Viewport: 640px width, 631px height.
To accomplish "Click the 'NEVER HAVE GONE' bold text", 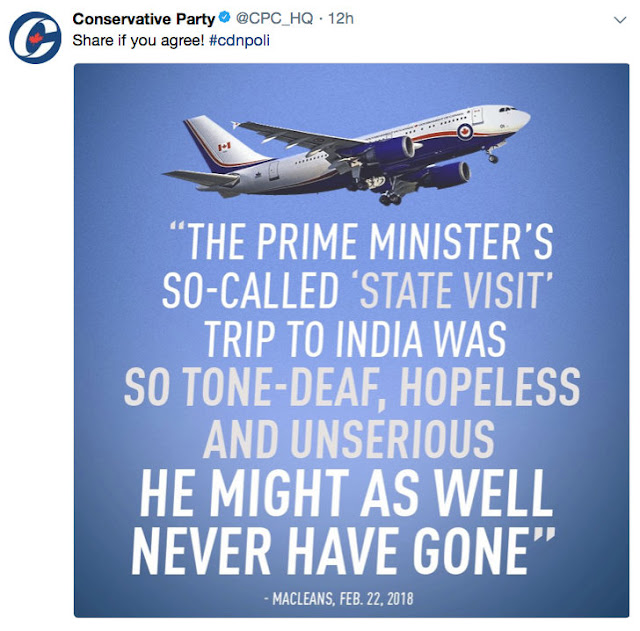I will 343,550.
